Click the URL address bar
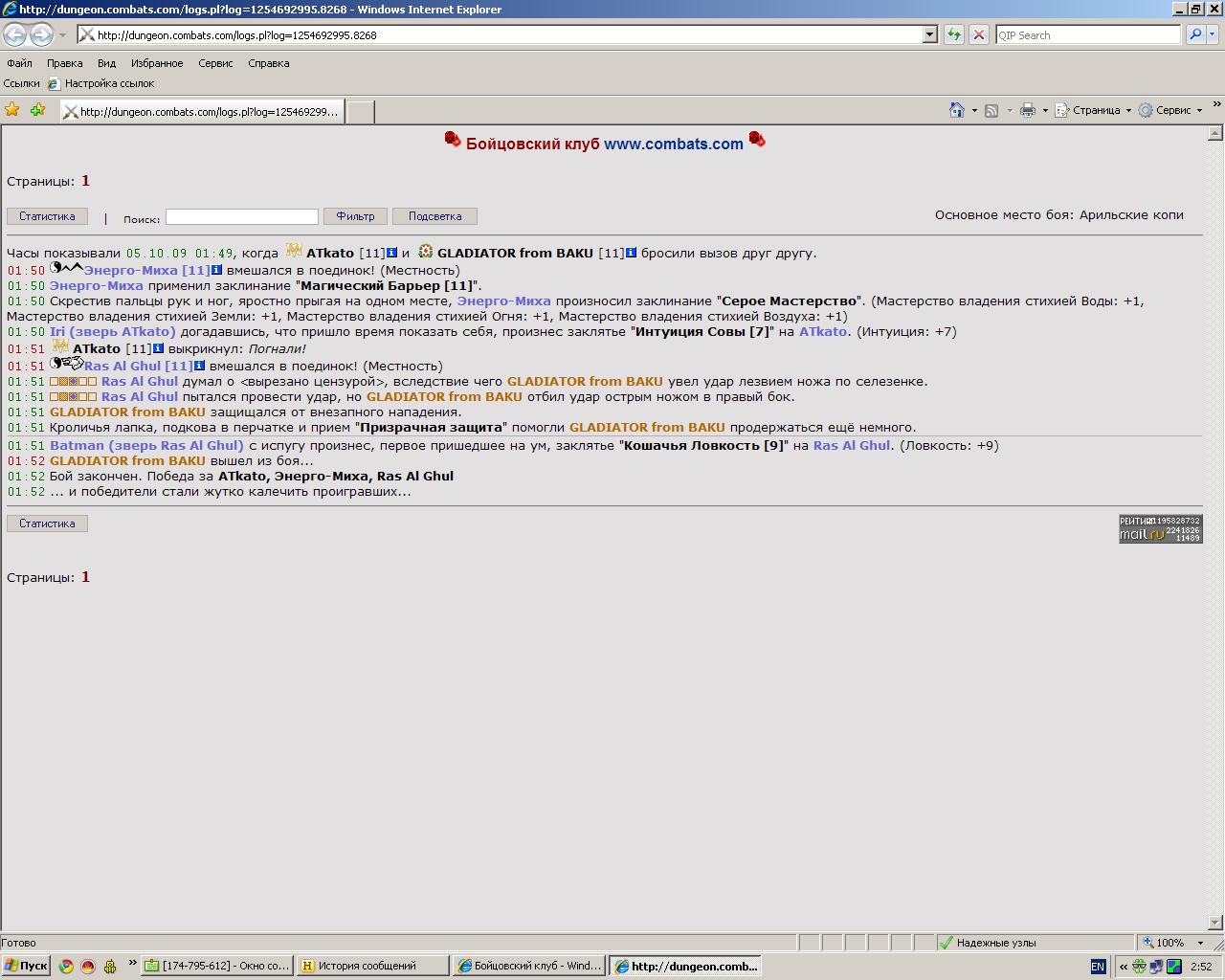 499,34
